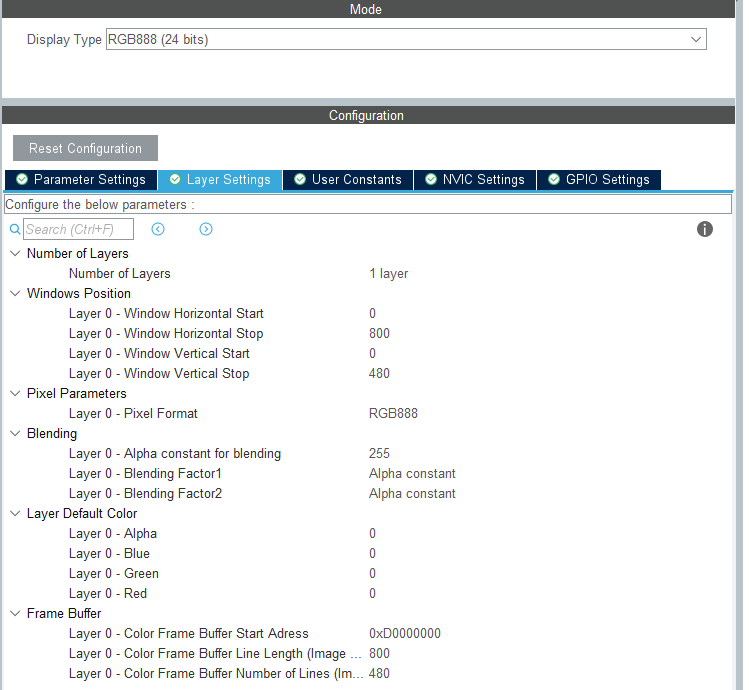Screen dimensions: 749x690
Task: Edit Window Horizontal Stop value 800
Action: [x=379, y=334]
